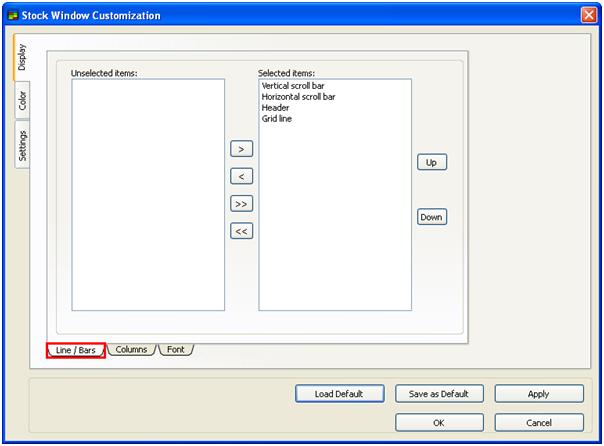Apply the changes with the Apply button

click(538, 394)
